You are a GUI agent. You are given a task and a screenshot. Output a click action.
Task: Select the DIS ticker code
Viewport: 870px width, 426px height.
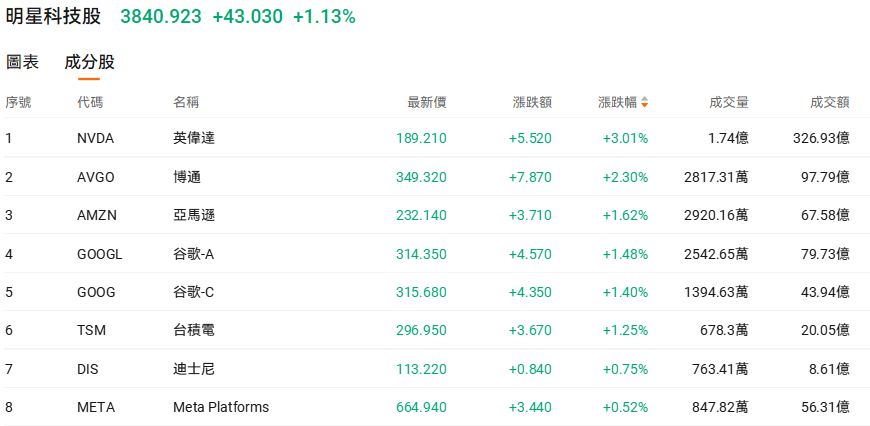87,369
